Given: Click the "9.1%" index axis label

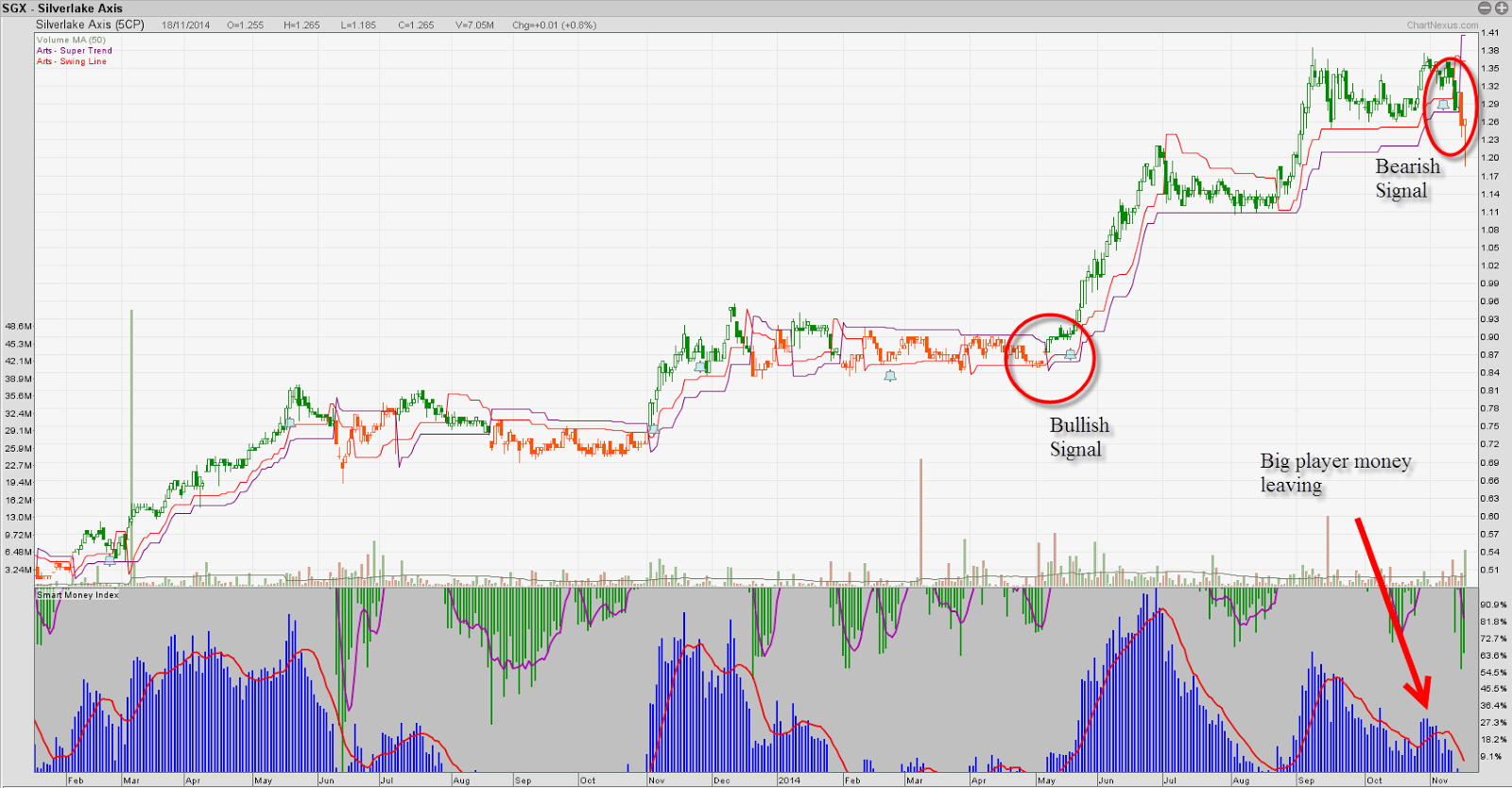Looking at the screenshot, I should 1491,756.
